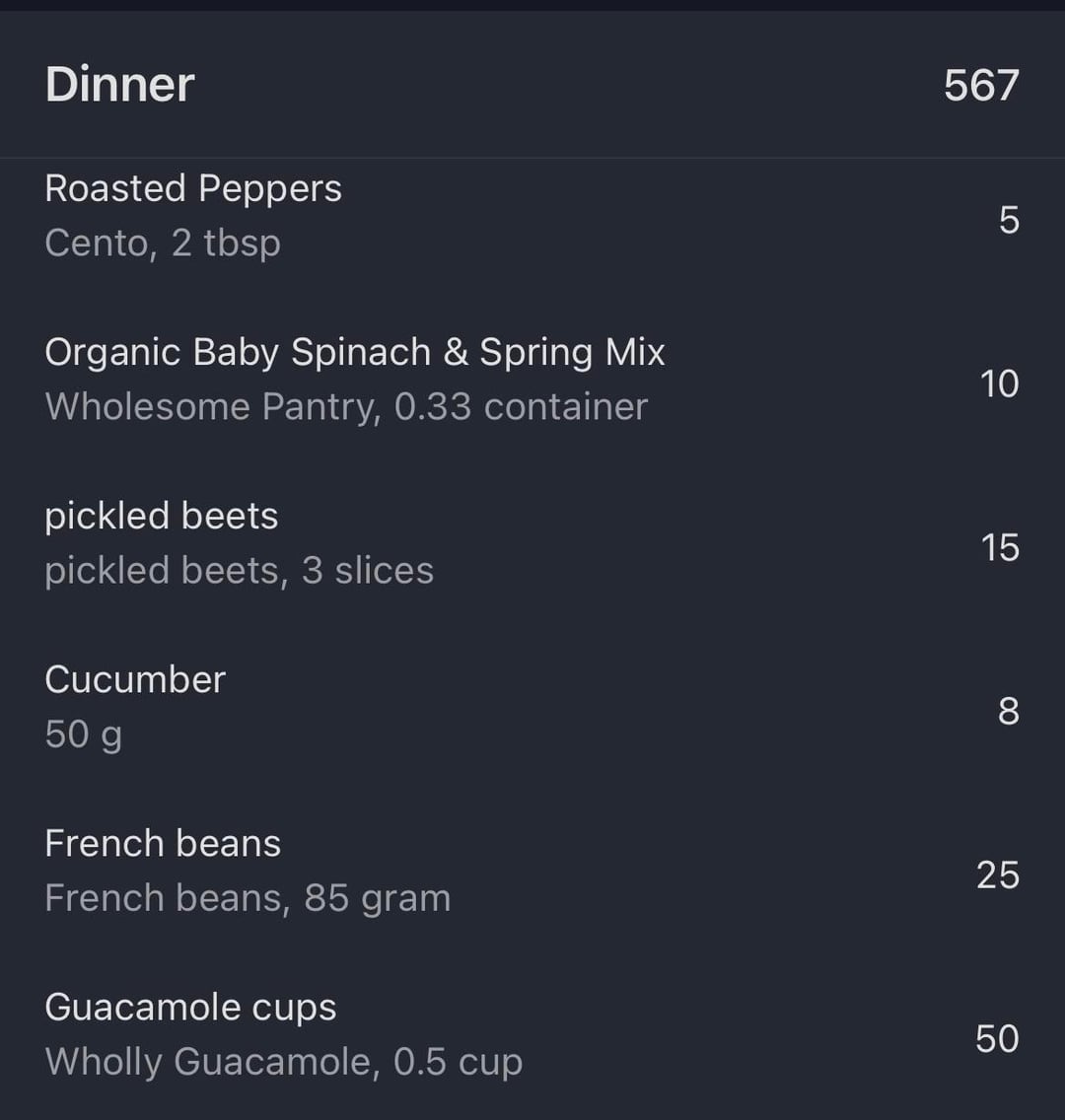
Task: Tap the French beans, 85 gram serving text
Action: click(x=248, y=898)
